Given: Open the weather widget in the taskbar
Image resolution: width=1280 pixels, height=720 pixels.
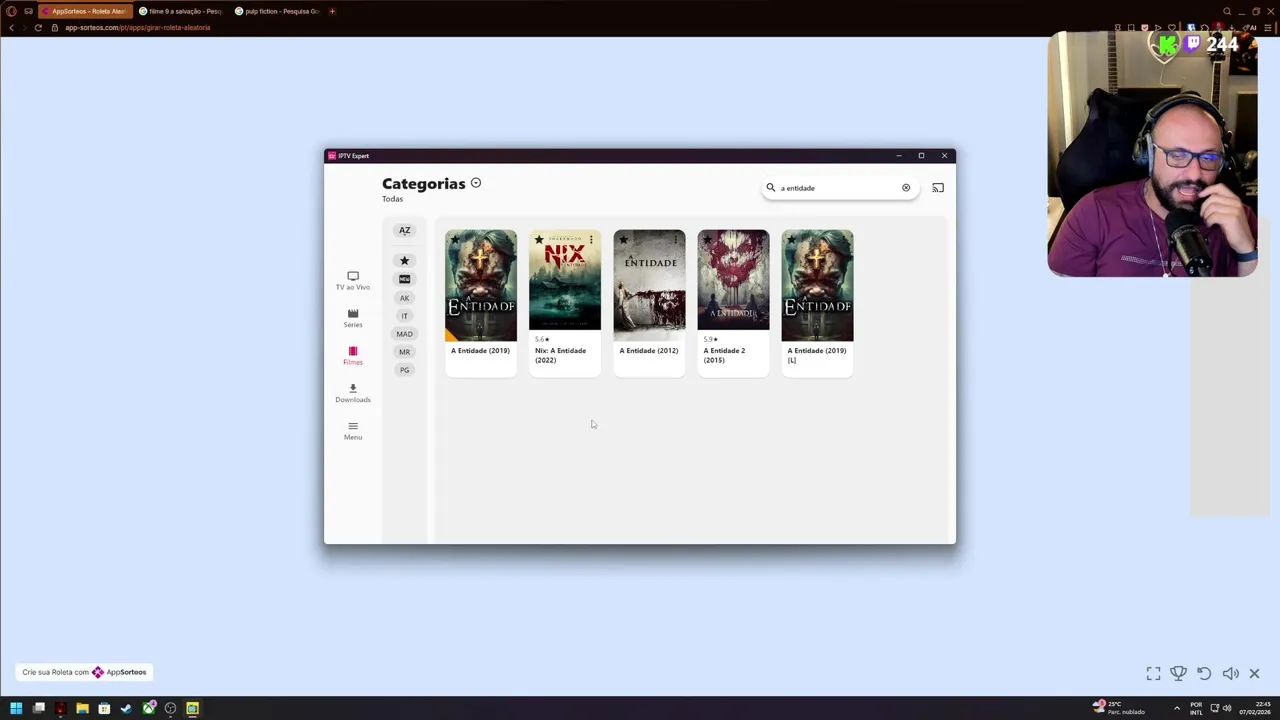Looking at the screenshot, I should [x=1120, y=708].
